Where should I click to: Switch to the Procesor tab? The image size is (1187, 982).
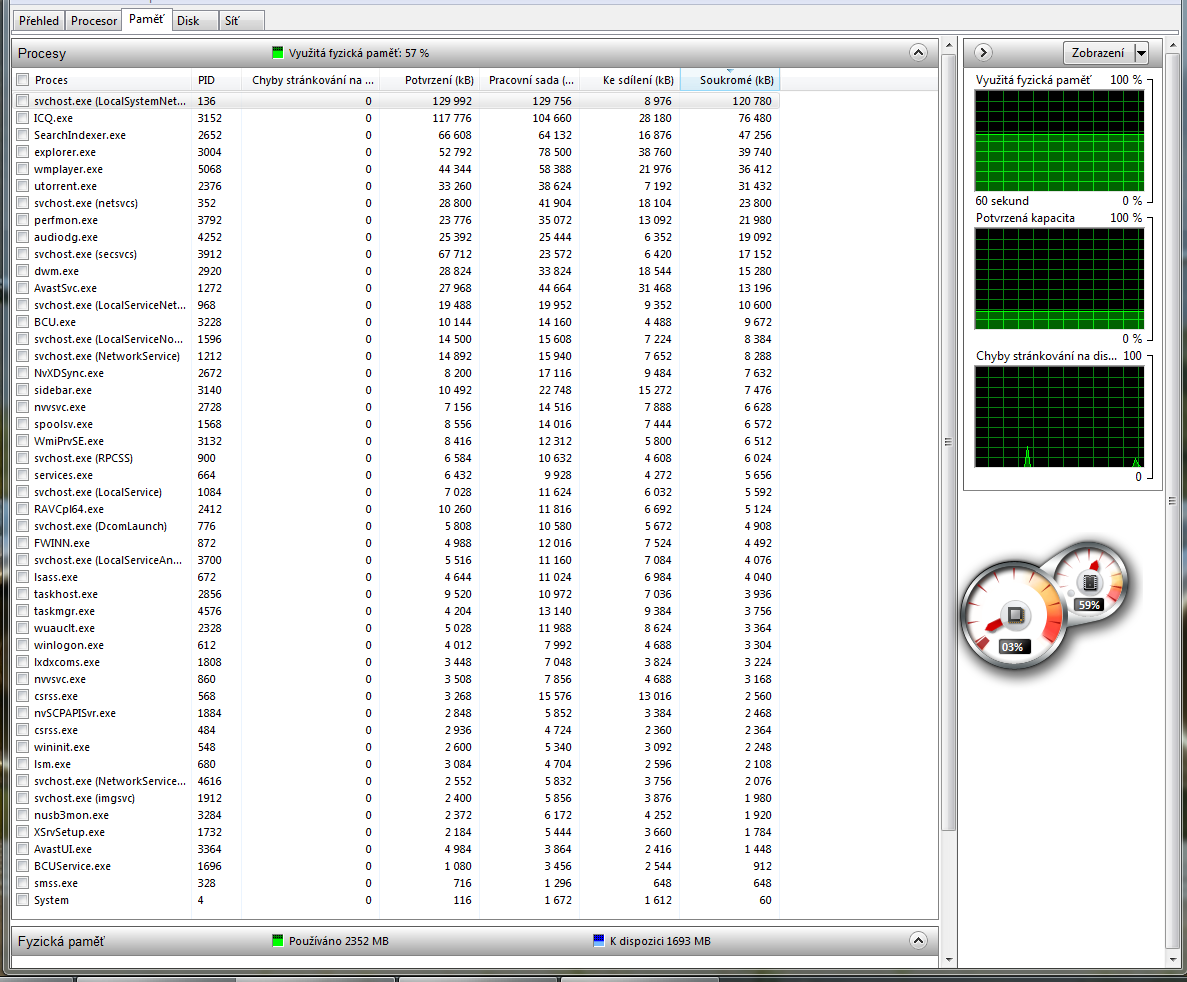point(94,21)
